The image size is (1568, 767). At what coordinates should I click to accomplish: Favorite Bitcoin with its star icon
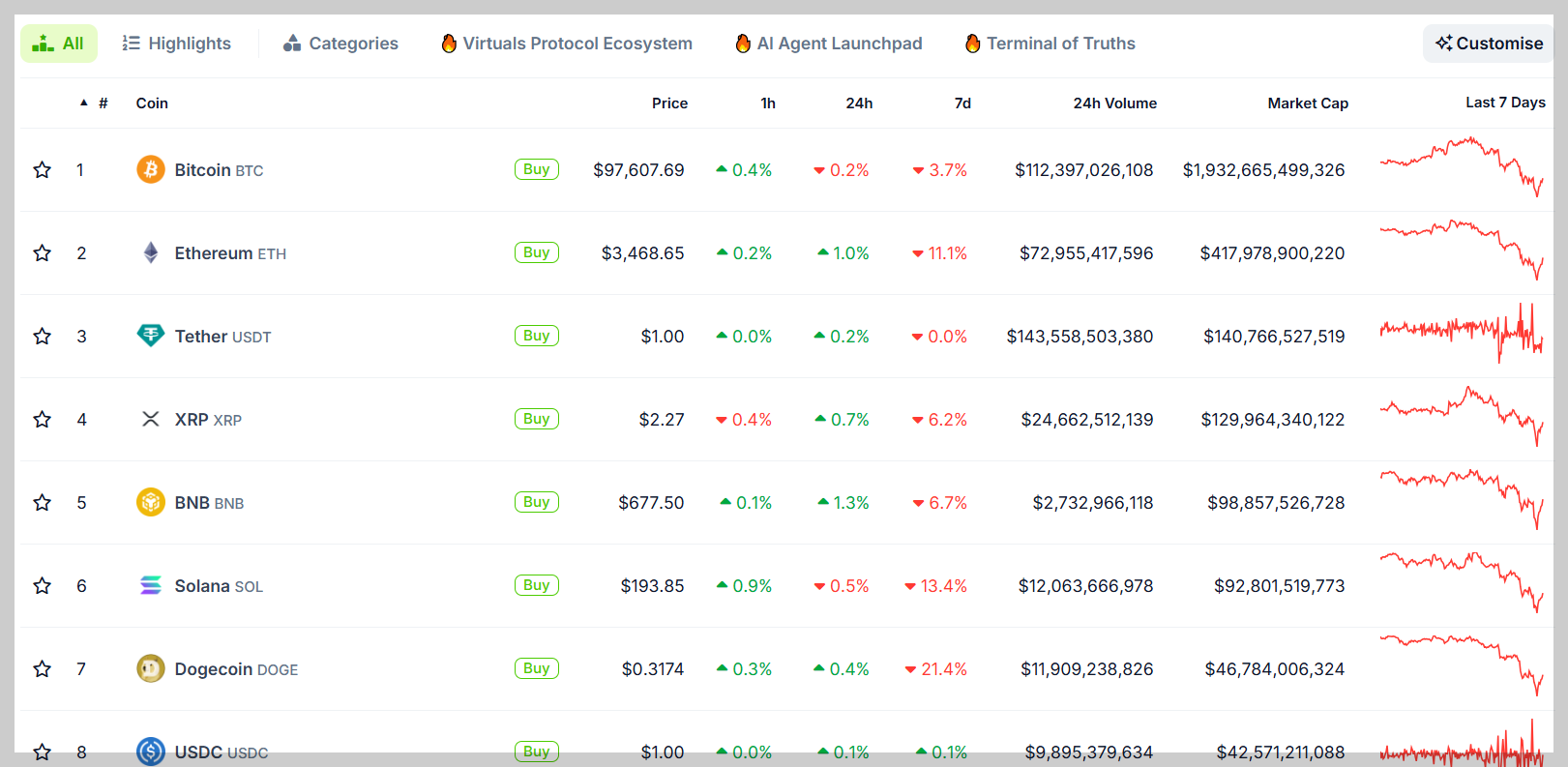[43, 170]
